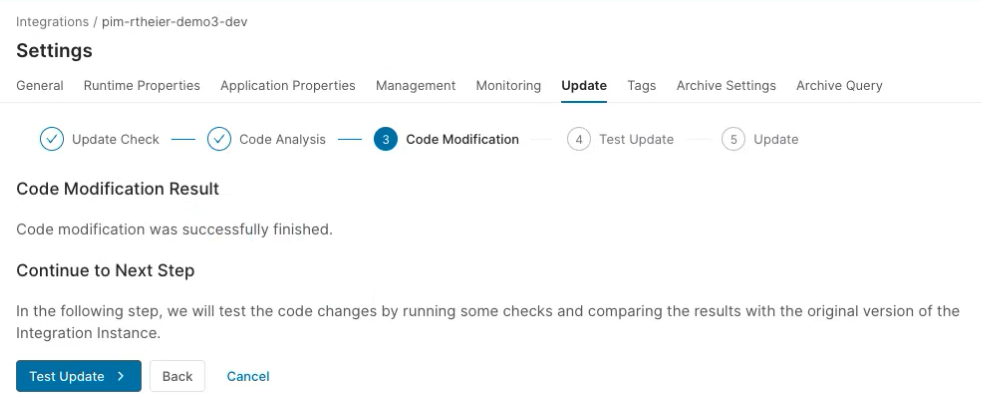
Task: Select the active Update tab
Action: pos(584,86)
